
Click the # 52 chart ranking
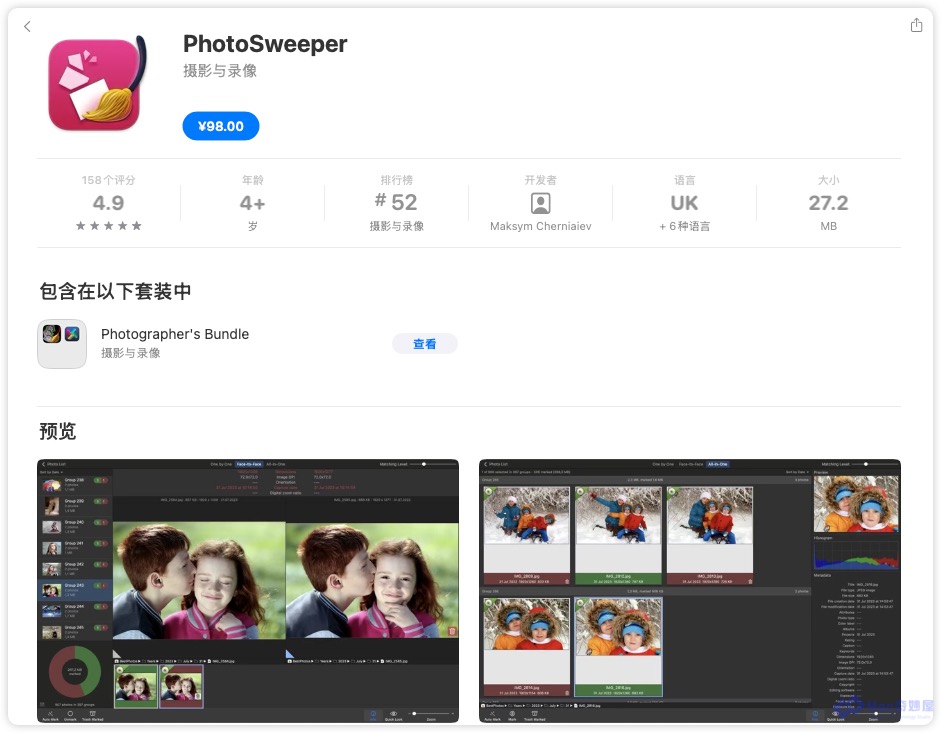[395, 202]
